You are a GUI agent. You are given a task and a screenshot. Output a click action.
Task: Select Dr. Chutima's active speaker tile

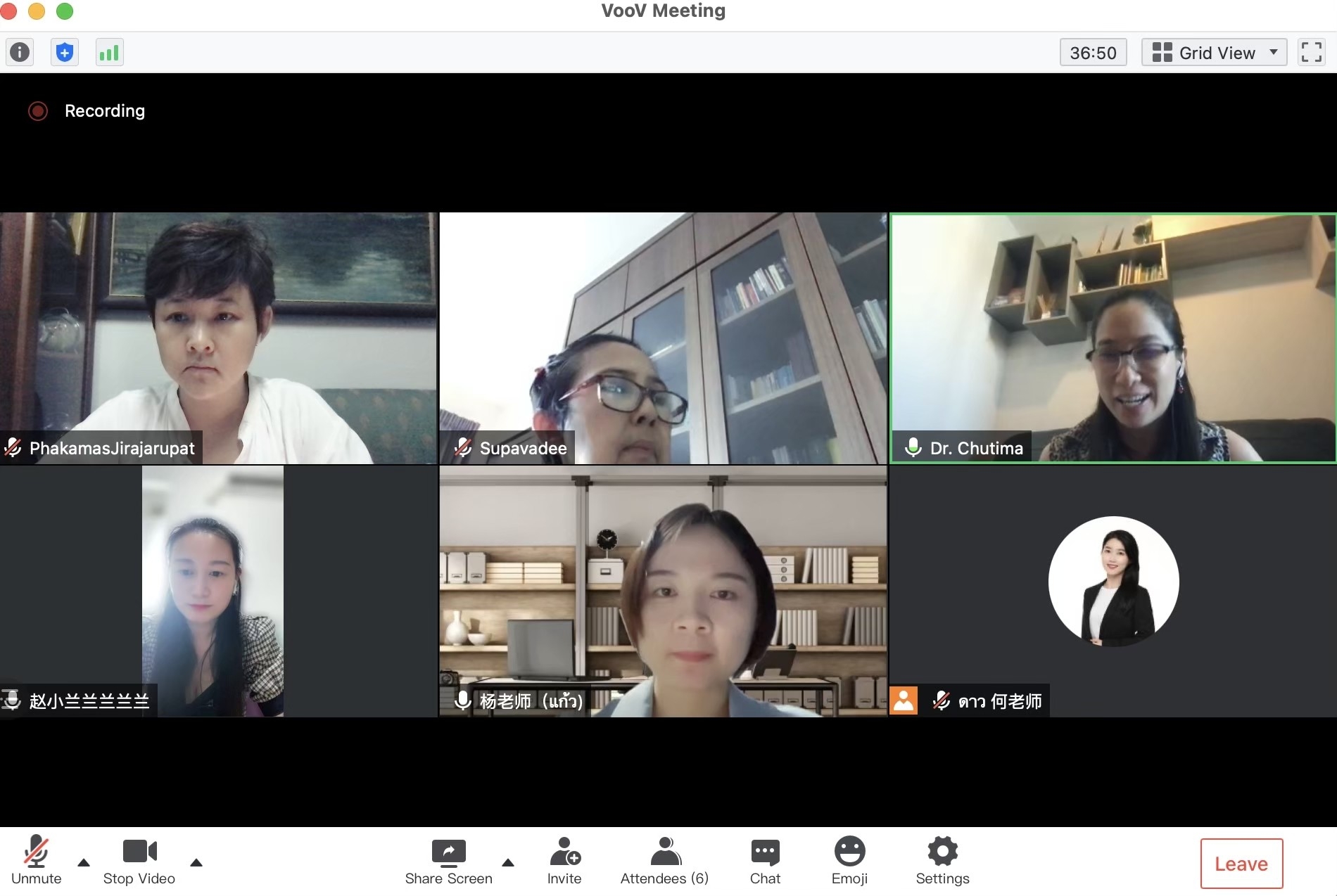[x=1113, y=338]
